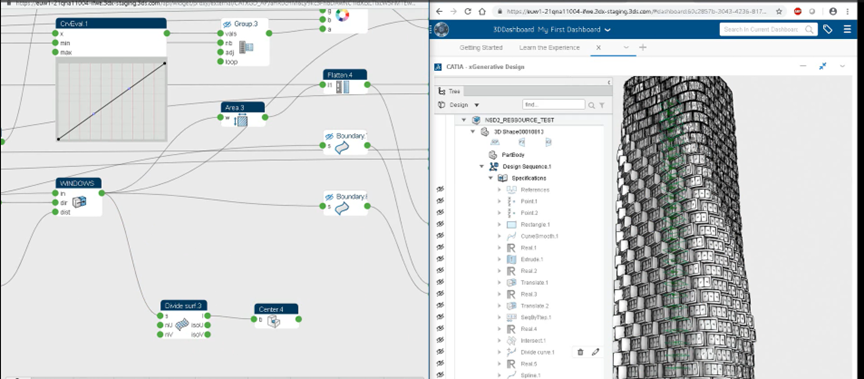
Task: Click the browser reload button
Action: (x=468, y=11)
